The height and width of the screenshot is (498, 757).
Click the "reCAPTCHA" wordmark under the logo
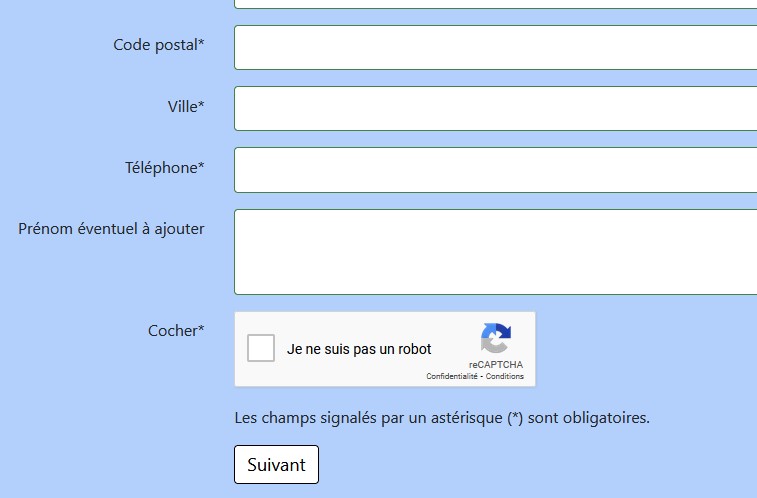point(496,365)
